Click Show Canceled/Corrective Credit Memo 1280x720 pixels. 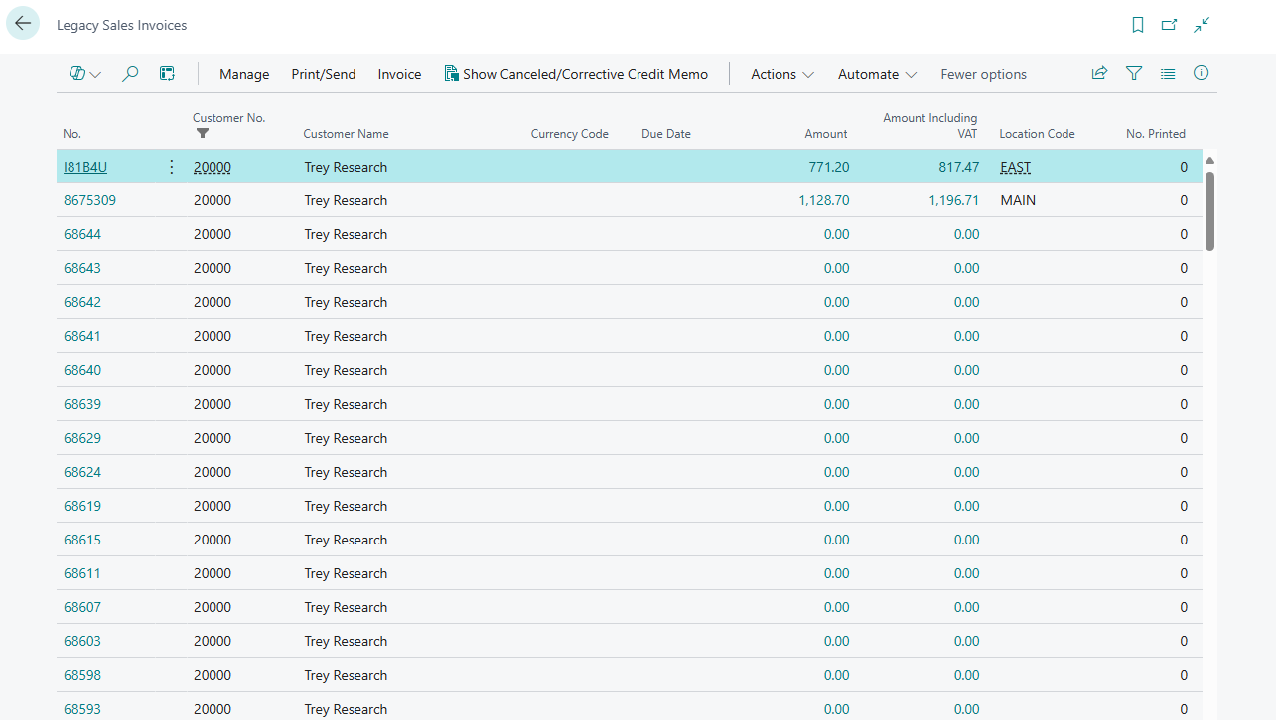tap(576, 74)
